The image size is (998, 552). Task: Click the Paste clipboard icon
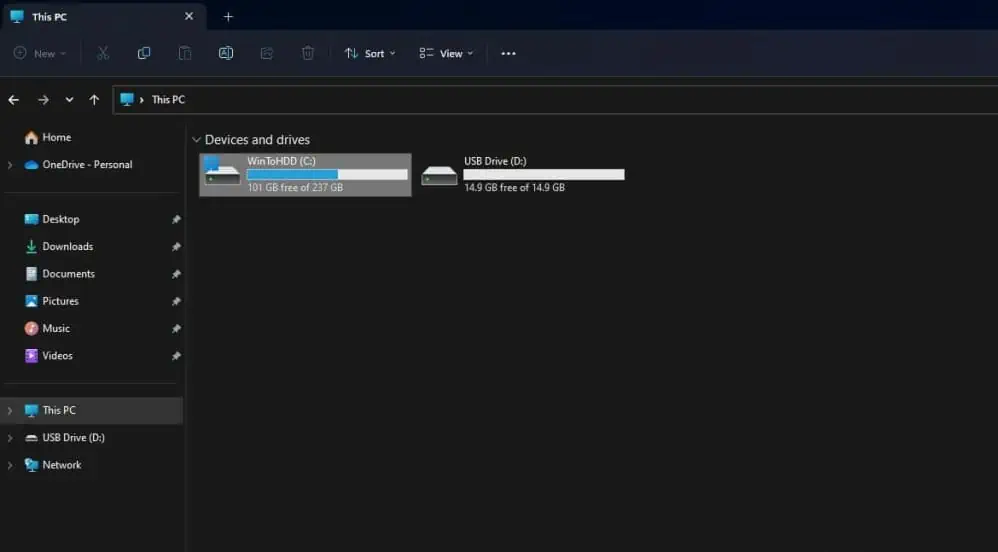(x=185, y=53)
